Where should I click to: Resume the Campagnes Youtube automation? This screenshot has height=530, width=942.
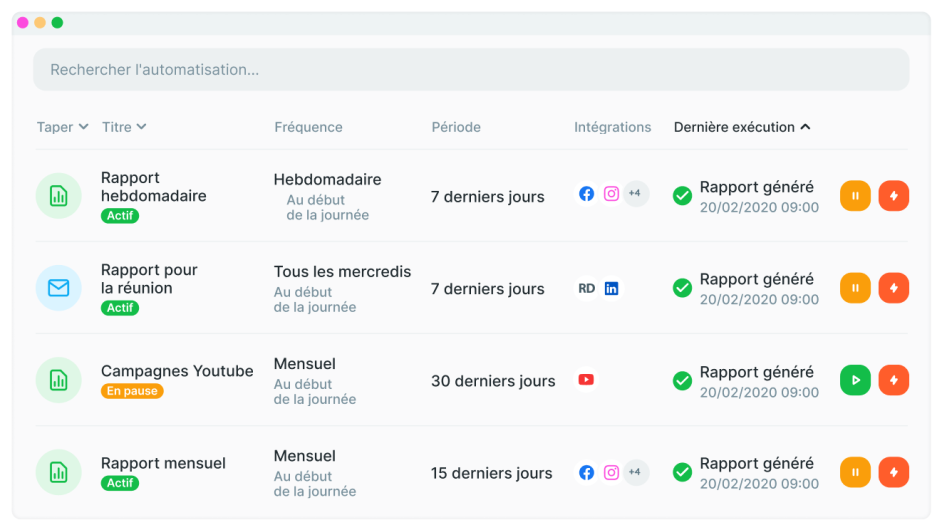click(x=855, y=380)
